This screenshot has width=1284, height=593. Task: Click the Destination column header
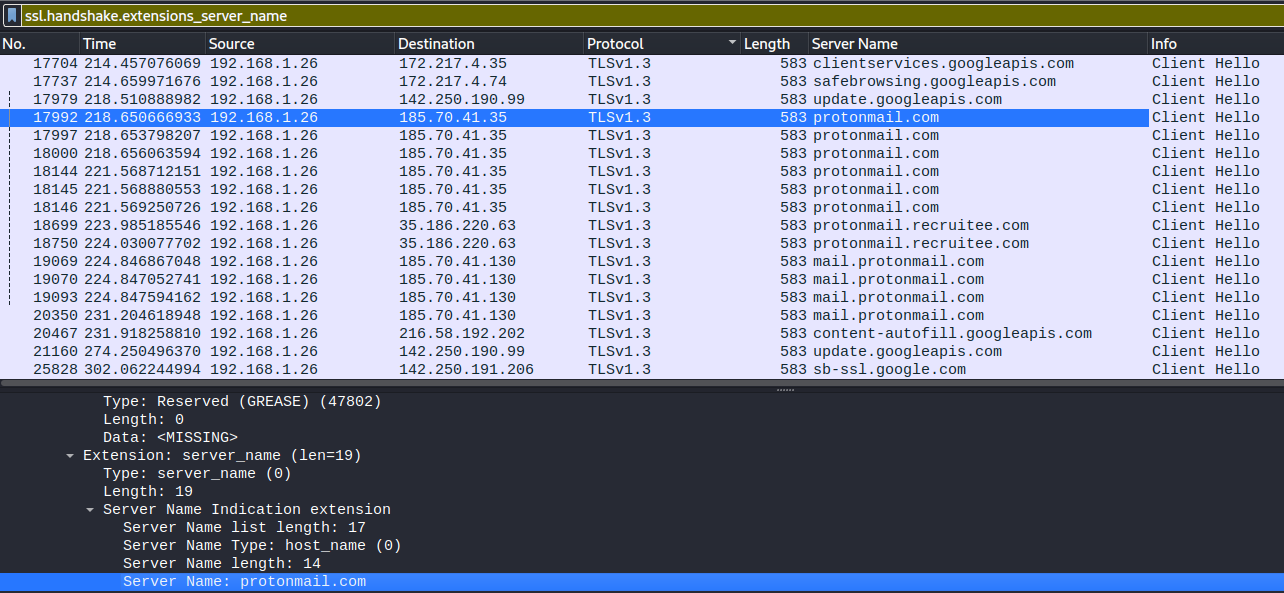[x=489, y=44]
